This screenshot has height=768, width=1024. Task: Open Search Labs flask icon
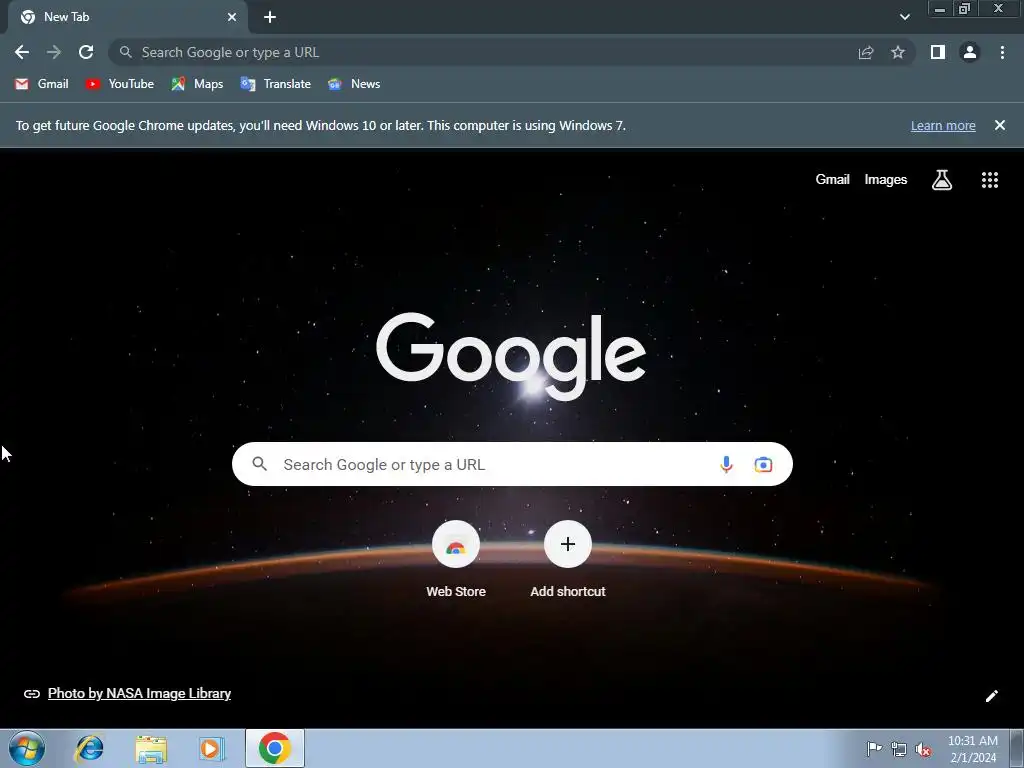tap(942, 180)
